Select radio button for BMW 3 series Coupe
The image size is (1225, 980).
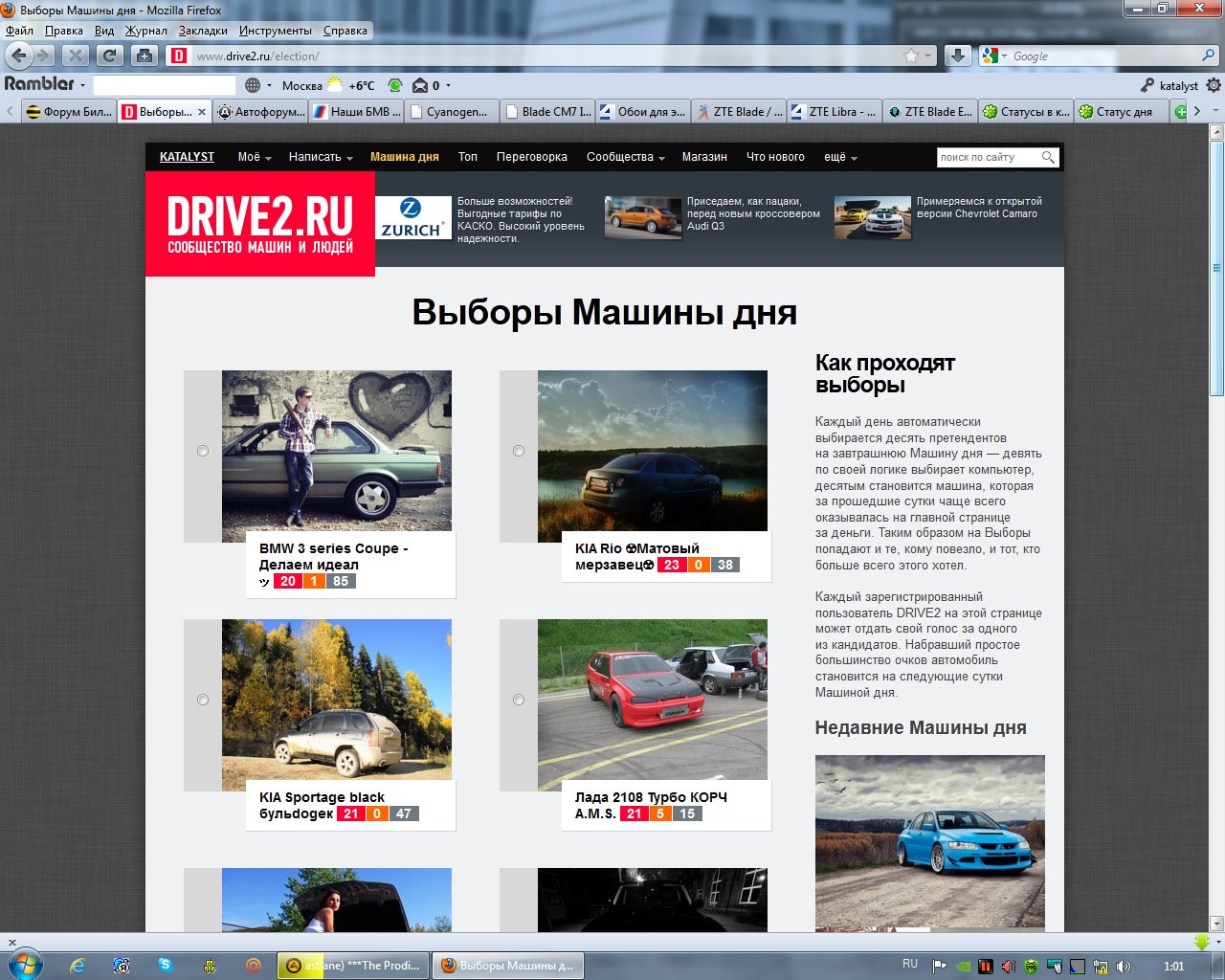[x=203, y=451]
